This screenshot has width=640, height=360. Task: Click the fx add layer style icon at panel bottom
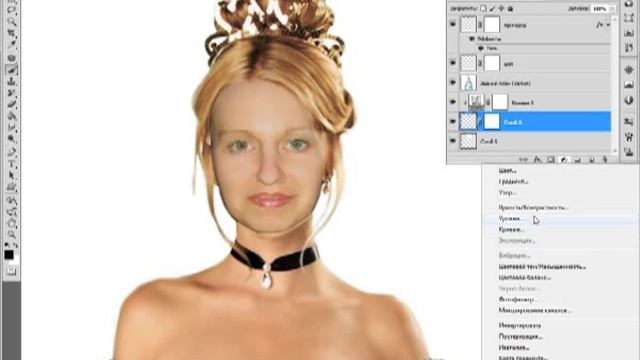point(538,160)
